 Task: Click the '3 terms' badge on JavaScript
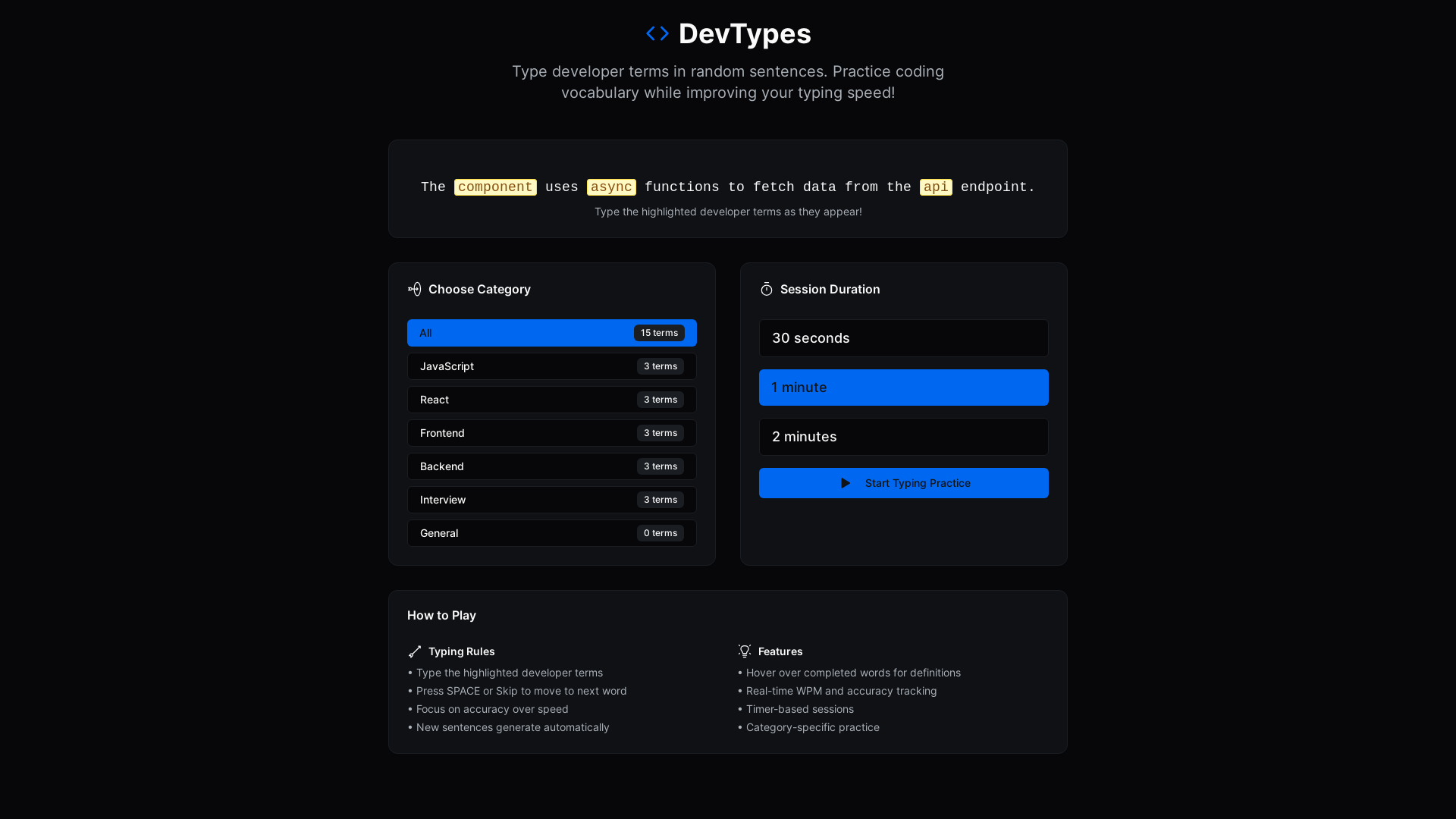661,366
